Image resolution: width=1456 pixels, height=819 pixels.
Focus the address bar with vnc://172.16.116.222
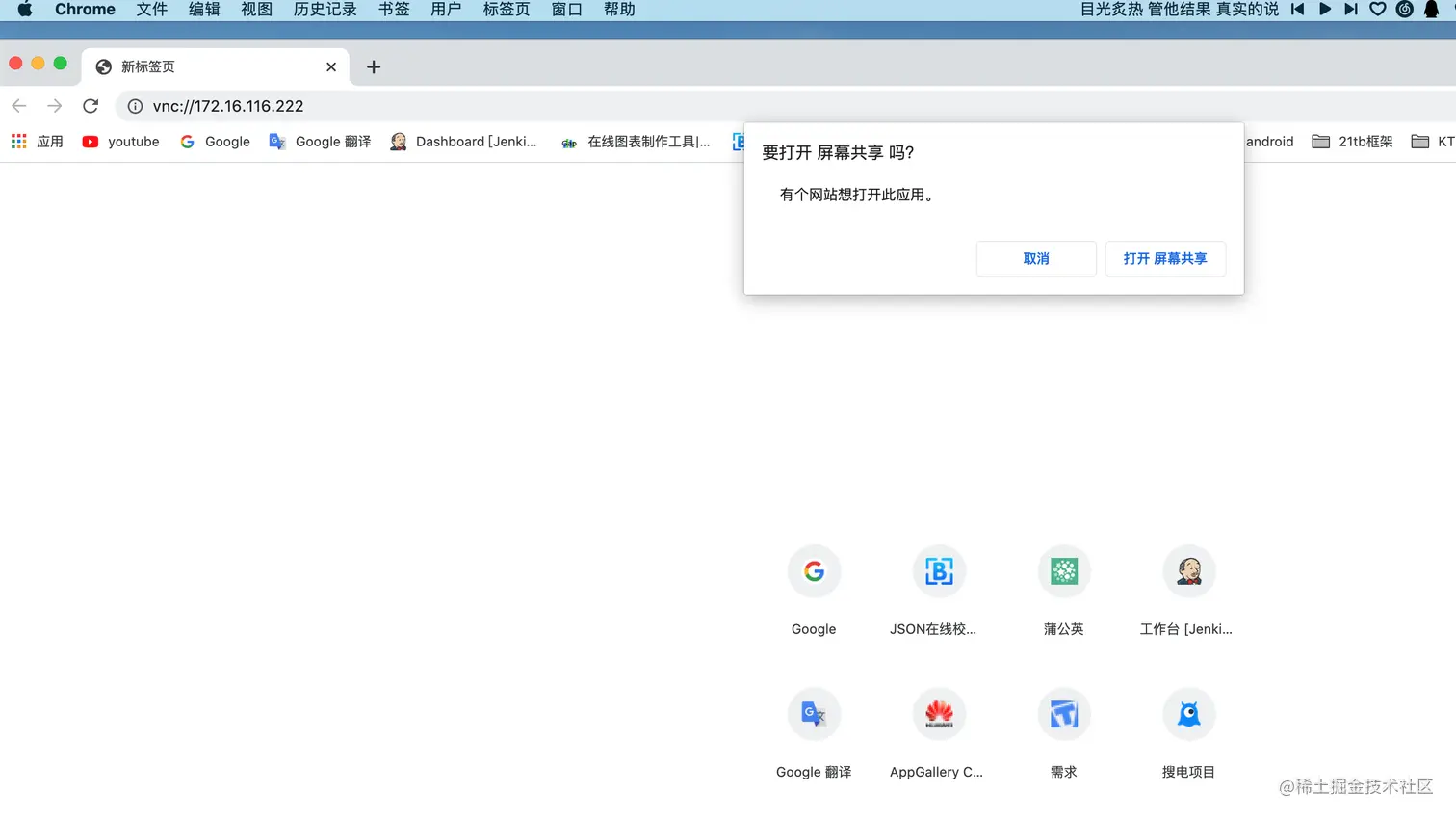point(785,106)
